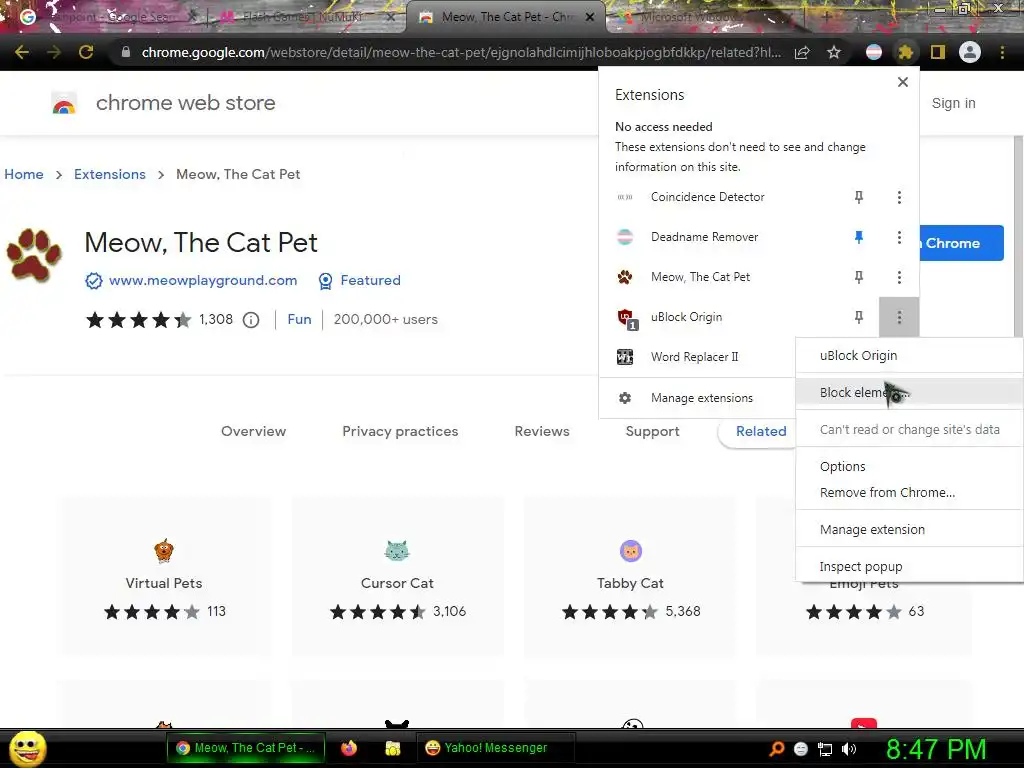Viewport: 1024px width, 768px height.
Task: Click the Firefox icon in the taskbar
Action: [349, 748]
